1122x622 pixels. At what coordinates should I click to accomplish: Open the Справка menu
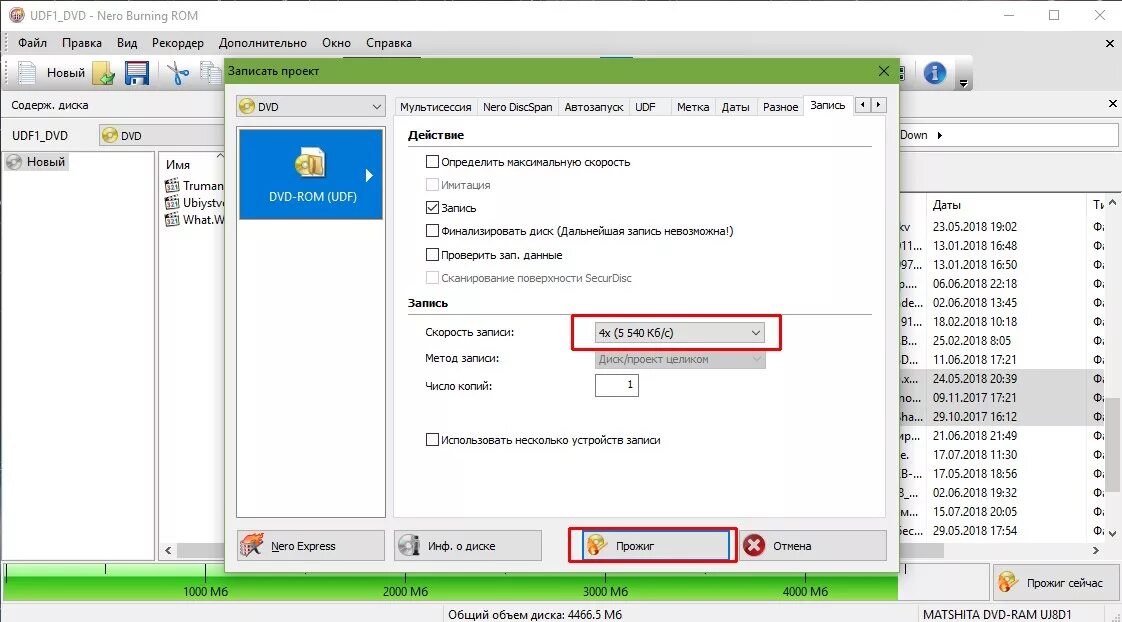[389, 43]
